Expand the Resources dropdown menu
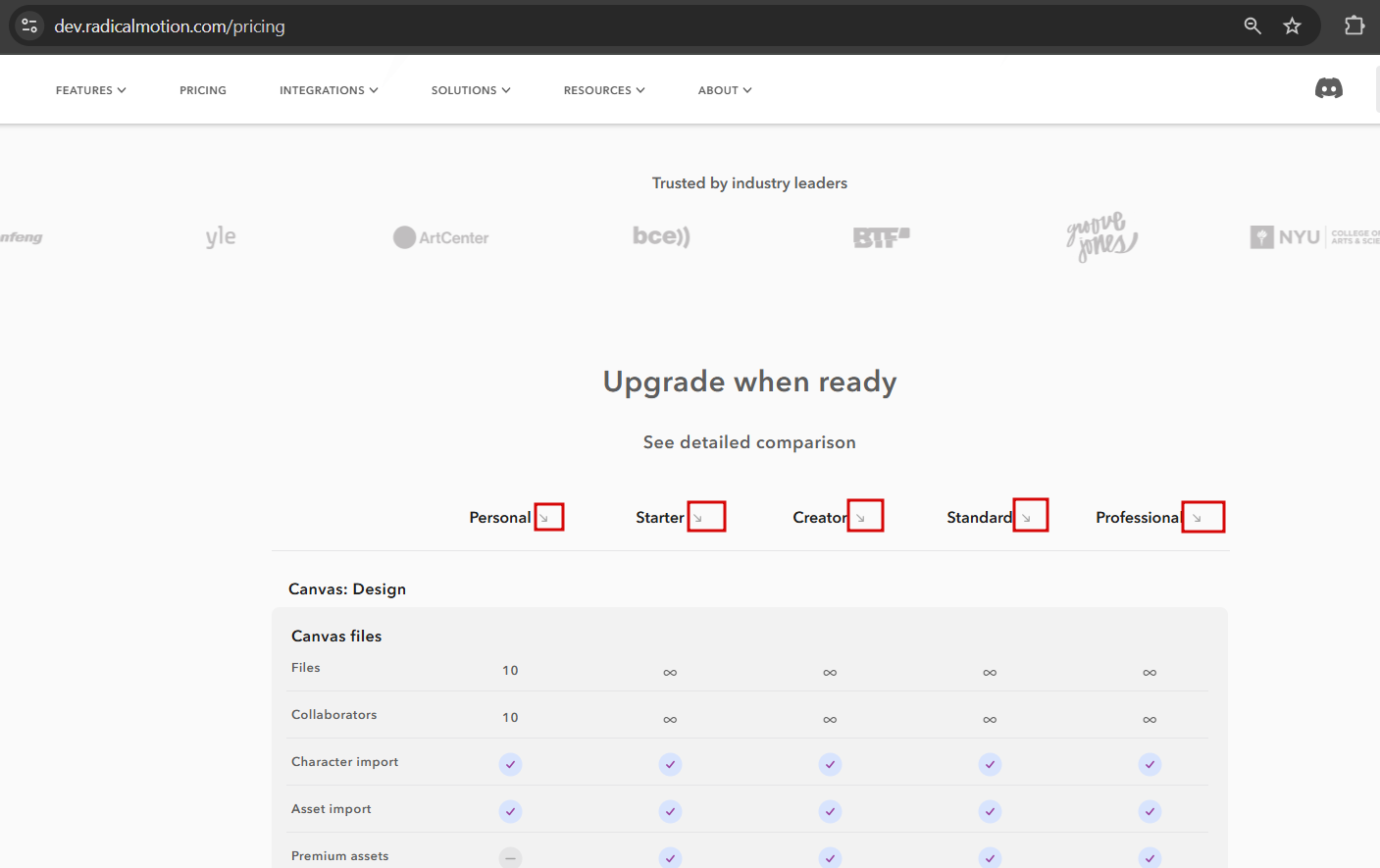This screenshot has width=1380, height=868. (604, 90)
